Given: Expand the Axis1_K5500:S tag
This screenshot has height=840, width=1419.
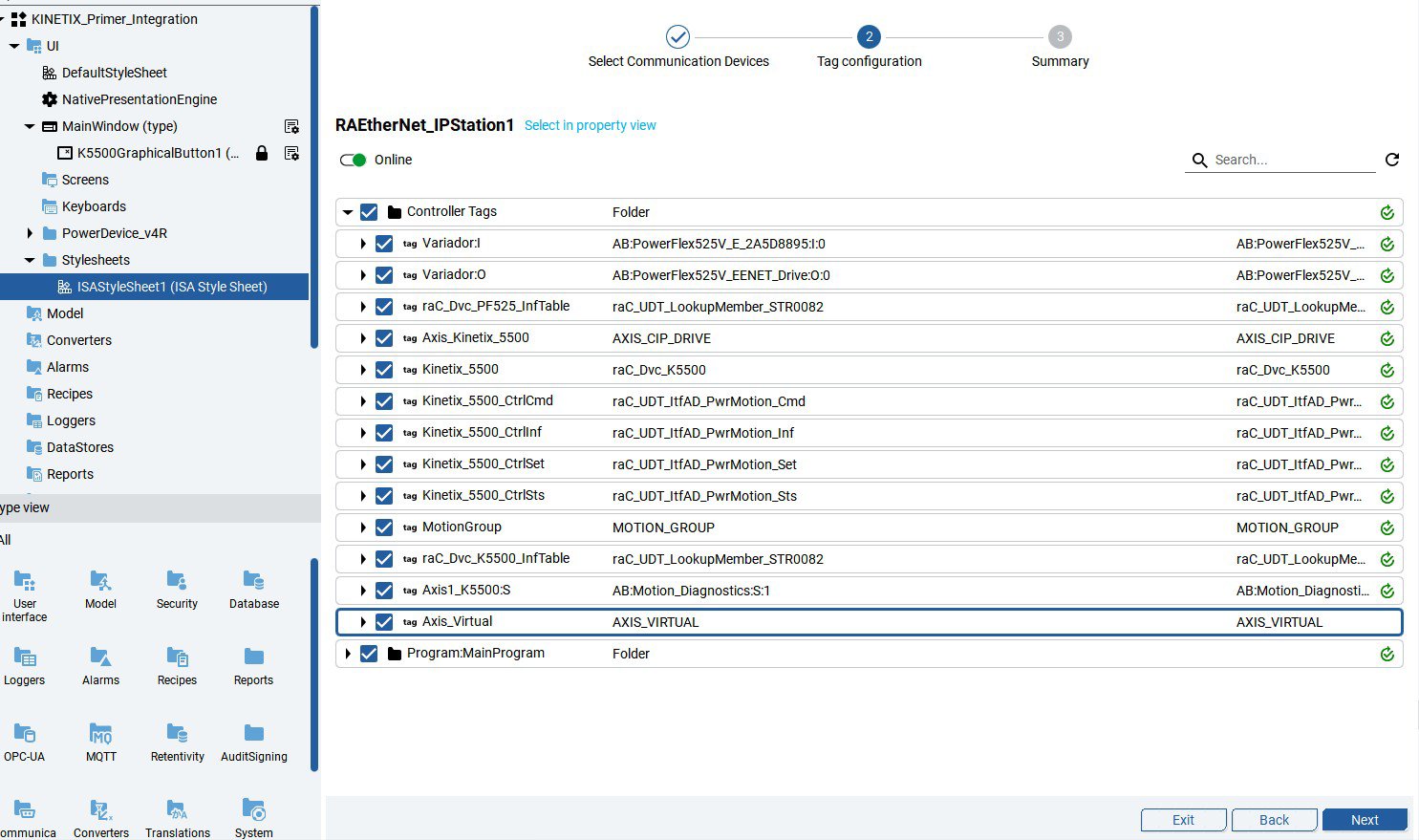Looking at the screenshot, I should click(x=363, y=591).
